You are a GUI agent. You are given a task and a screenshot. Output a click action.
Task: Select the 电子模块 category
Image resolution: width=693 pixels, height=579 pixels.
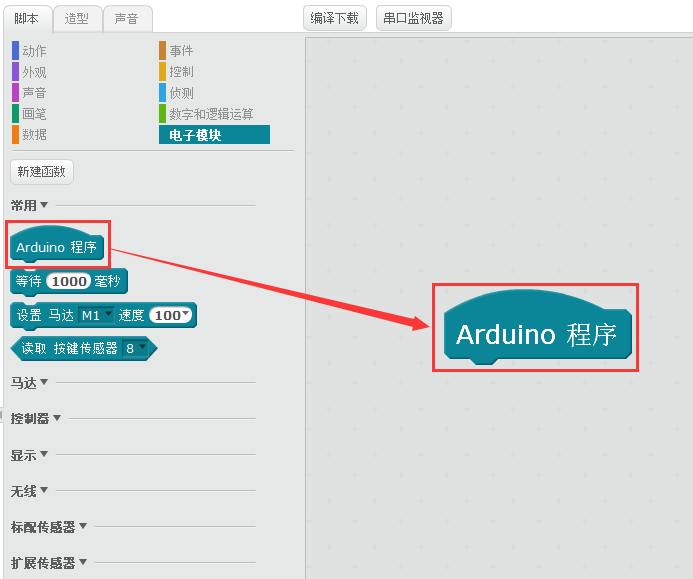coord(214,134)
